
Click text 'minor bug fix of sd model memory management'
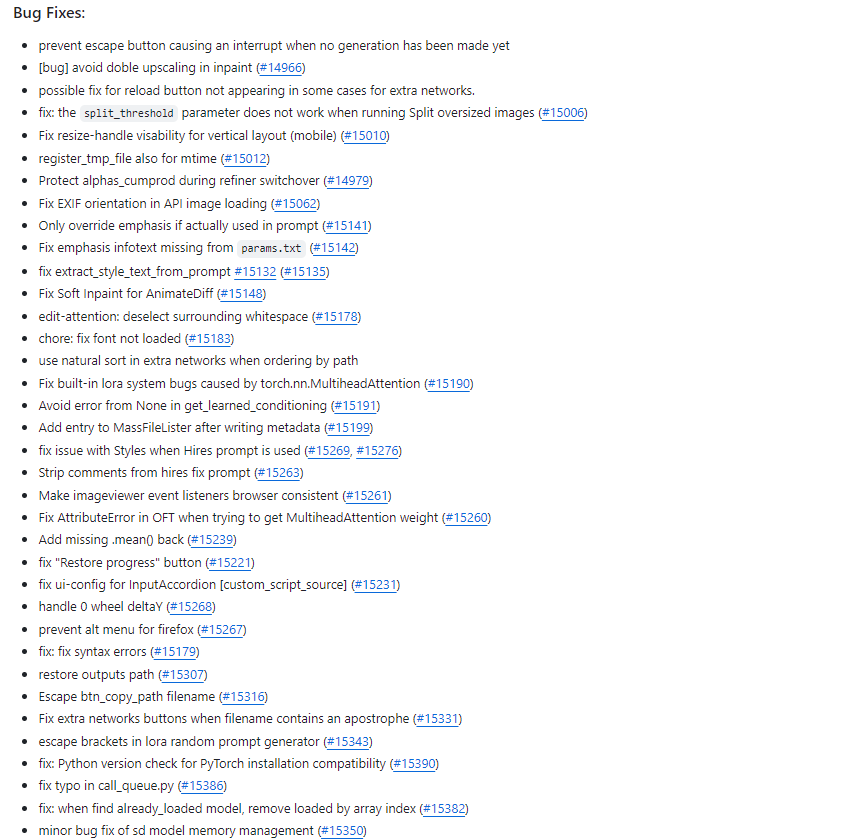coord(176,831)
